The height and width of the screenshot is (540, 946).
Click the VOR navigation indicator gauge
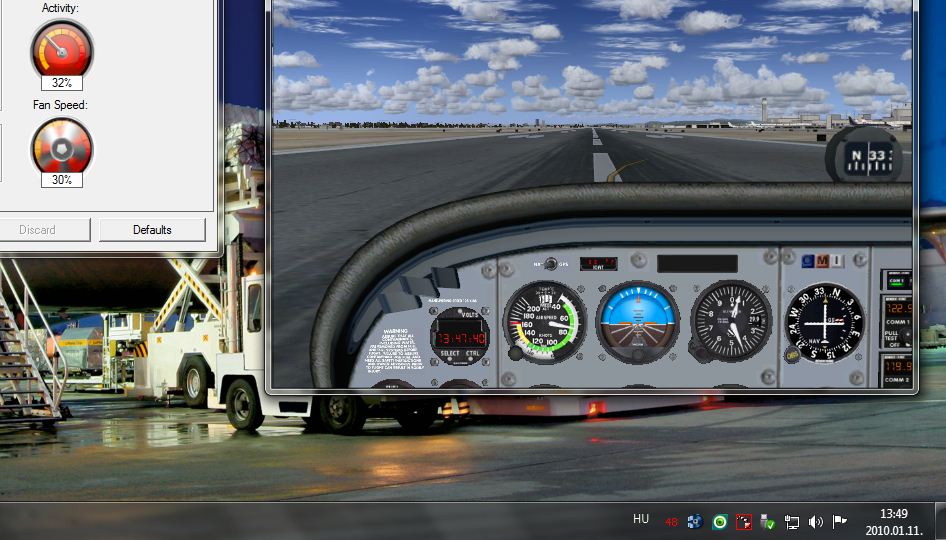pyautogui.click(x=824, y=322)
